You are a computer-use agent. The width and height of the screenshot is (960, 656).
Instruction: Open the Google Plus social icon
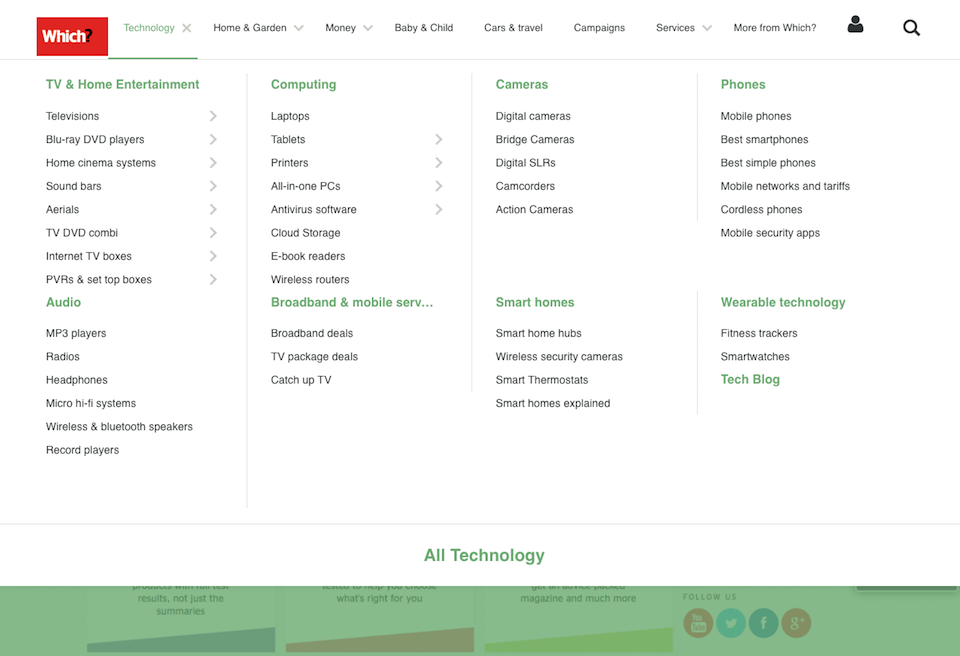[796, 623]
